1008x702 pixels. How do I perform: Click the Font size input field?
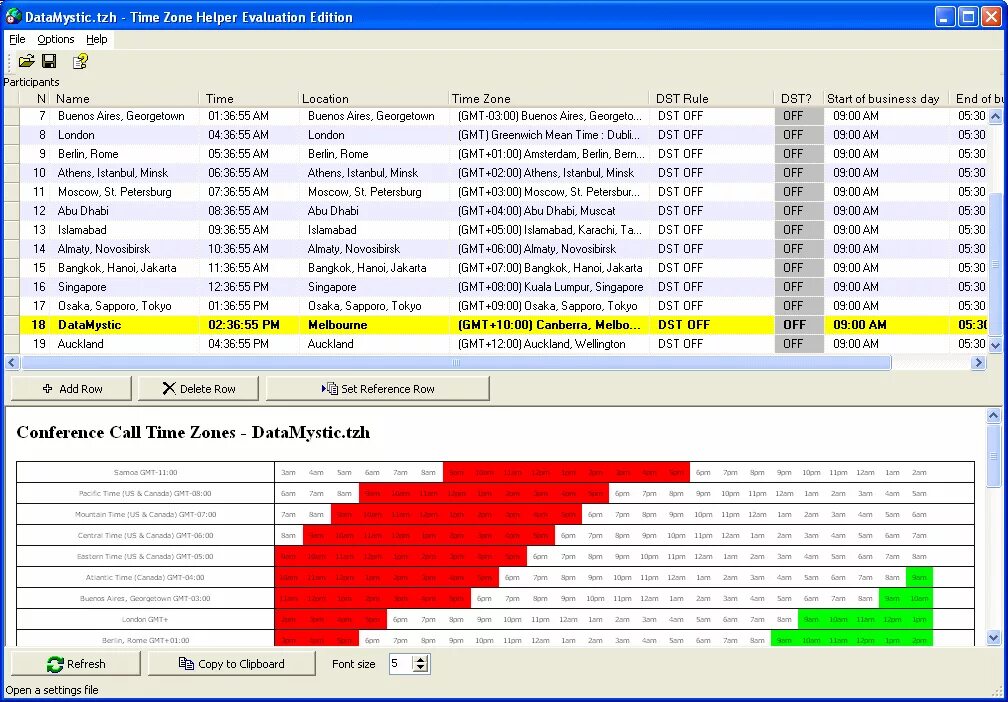click(400, 663)
